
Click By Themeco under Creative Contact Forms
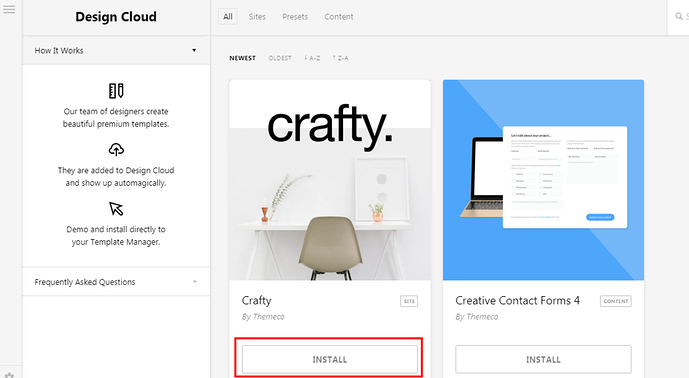[x=477, y=316]
